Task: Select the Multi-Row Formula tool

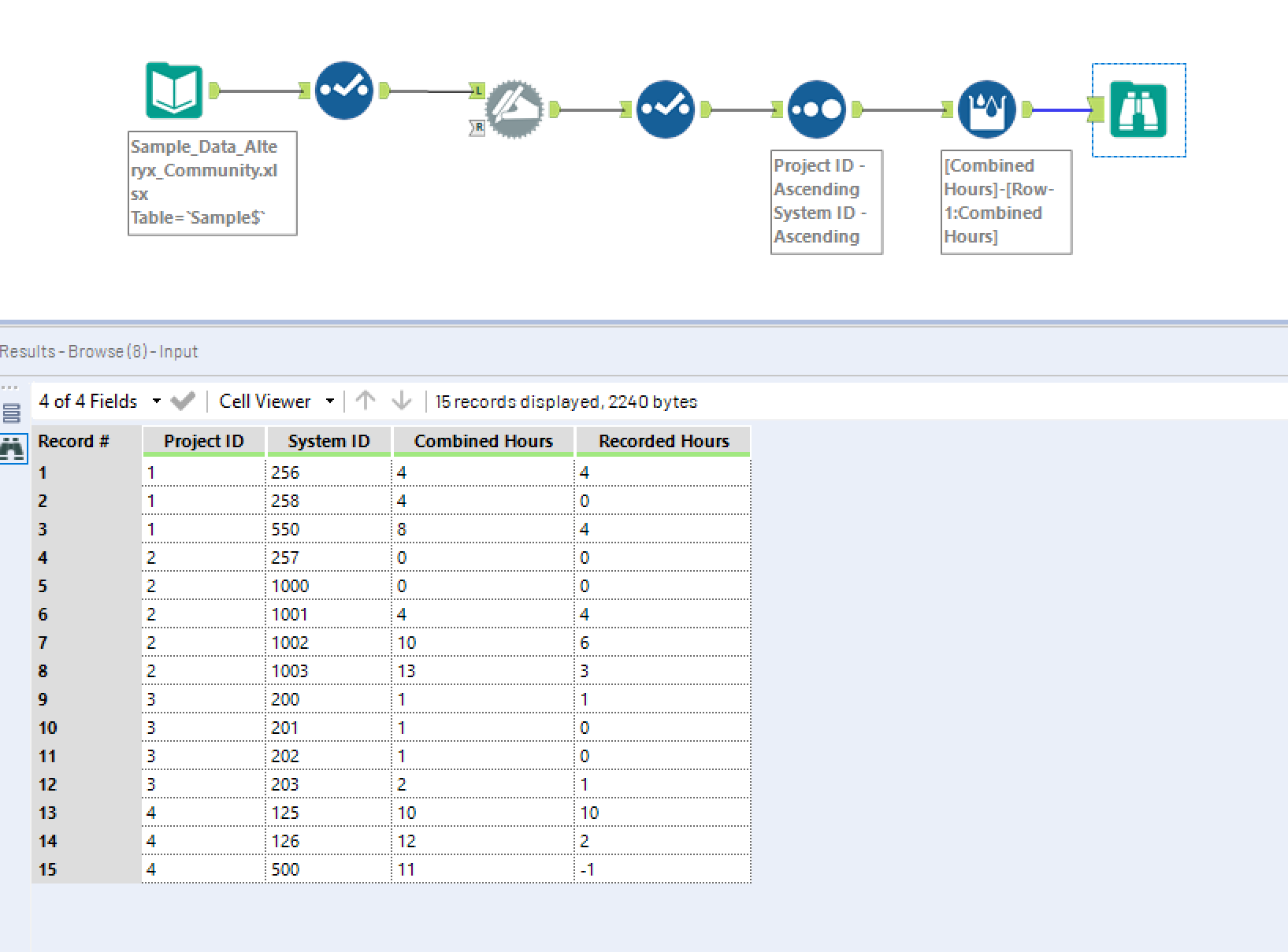Action: coord(987,108)
